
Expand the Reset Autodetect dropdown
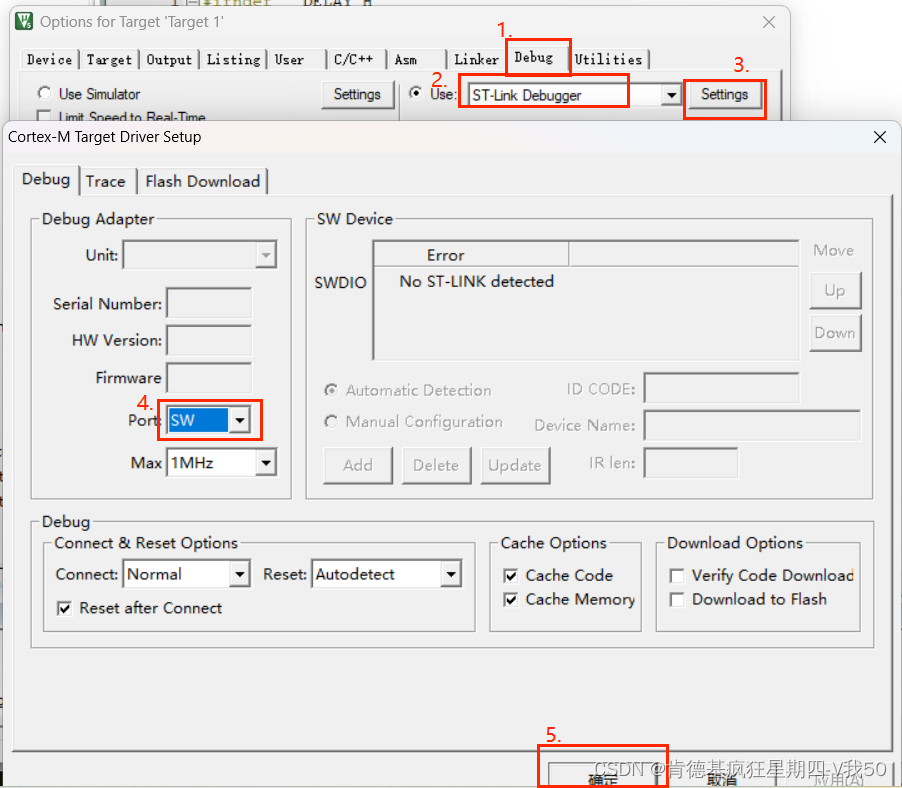(x=451, y=574)
